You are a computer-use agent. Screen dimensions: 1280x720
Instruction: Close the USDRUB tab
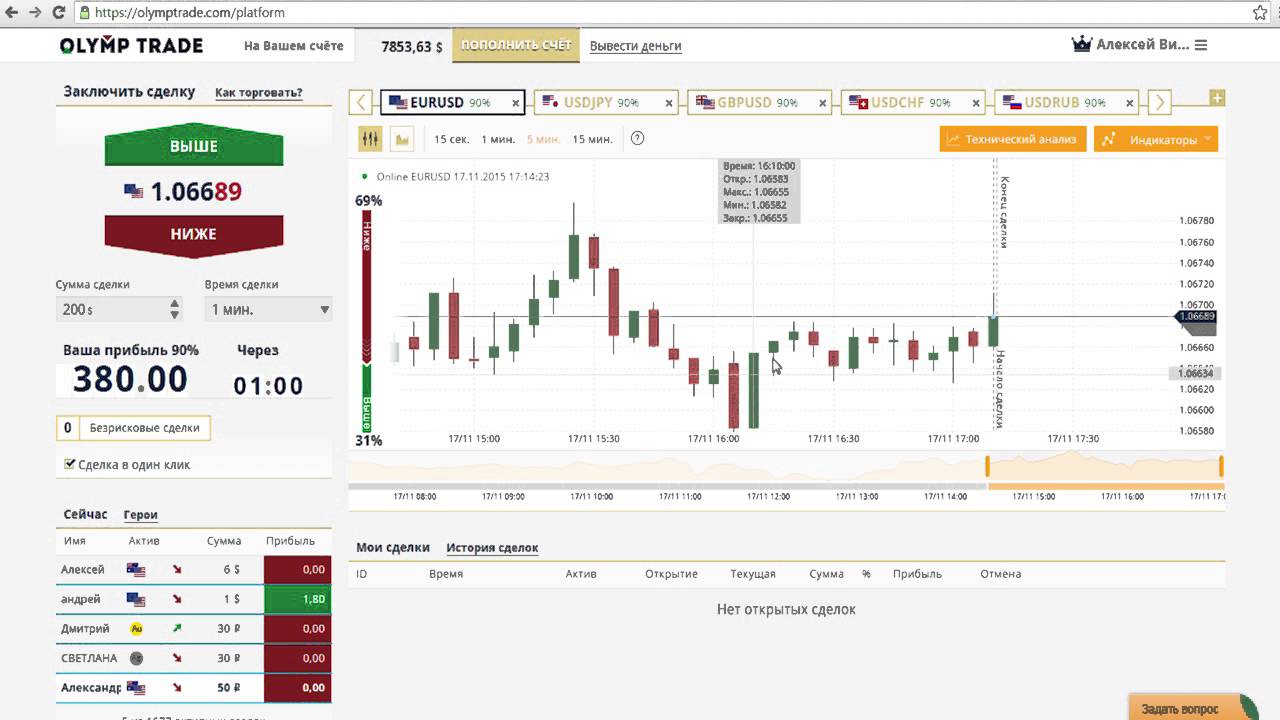pos(1131,103)
